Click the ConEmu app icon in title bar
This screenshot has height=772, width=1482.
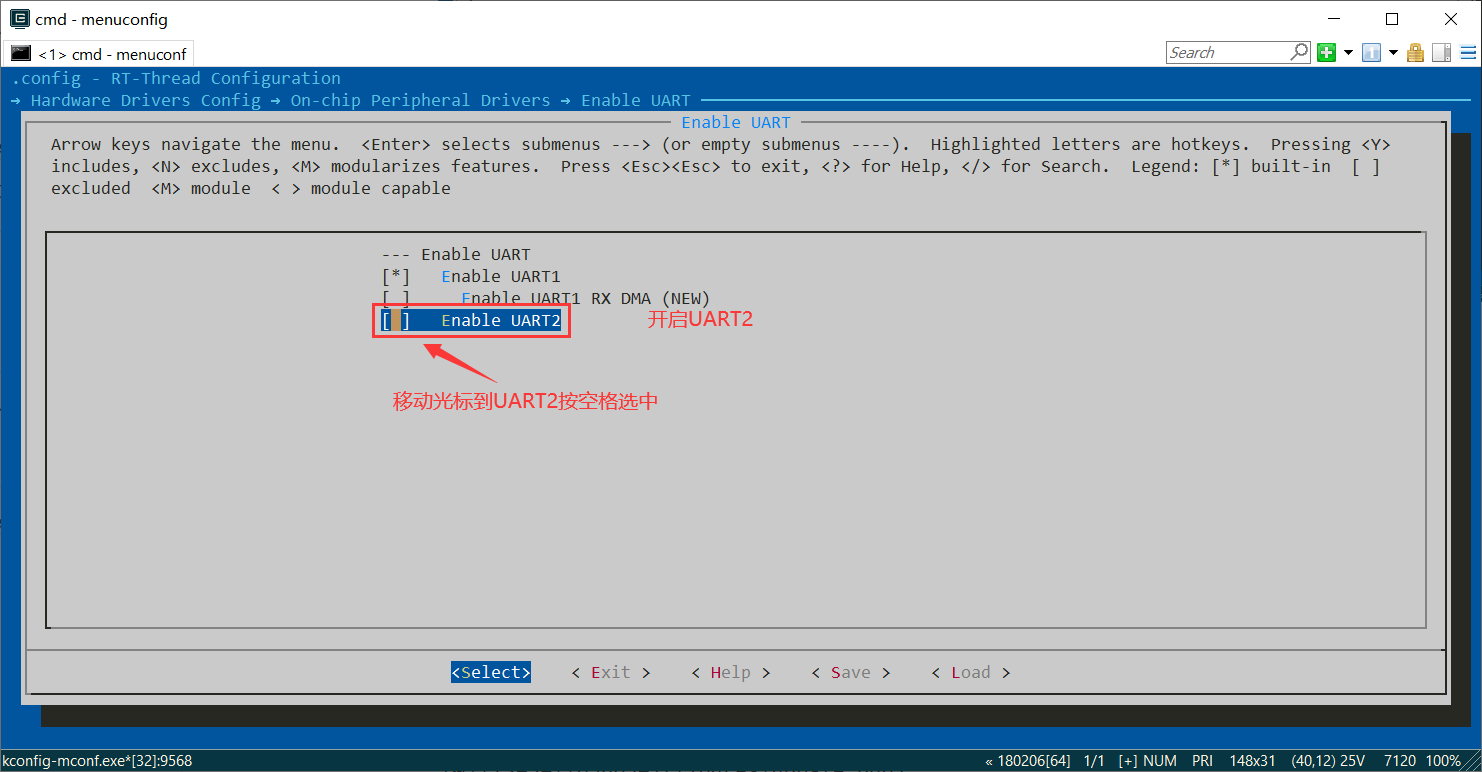[18, 19]
